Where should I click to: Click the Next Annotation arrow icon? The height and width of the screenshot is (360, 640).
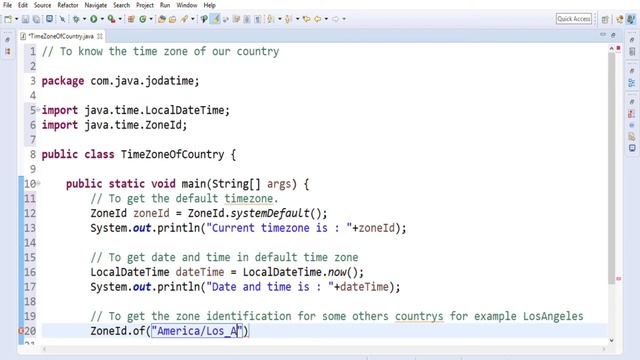click(x=270, y=19)
